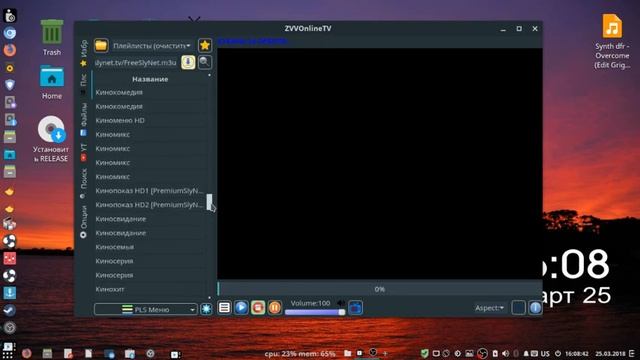Open the PLS Меню dropdown
Image resolution: width=640 pixels, height=360 pixels.
click(146, 309)
